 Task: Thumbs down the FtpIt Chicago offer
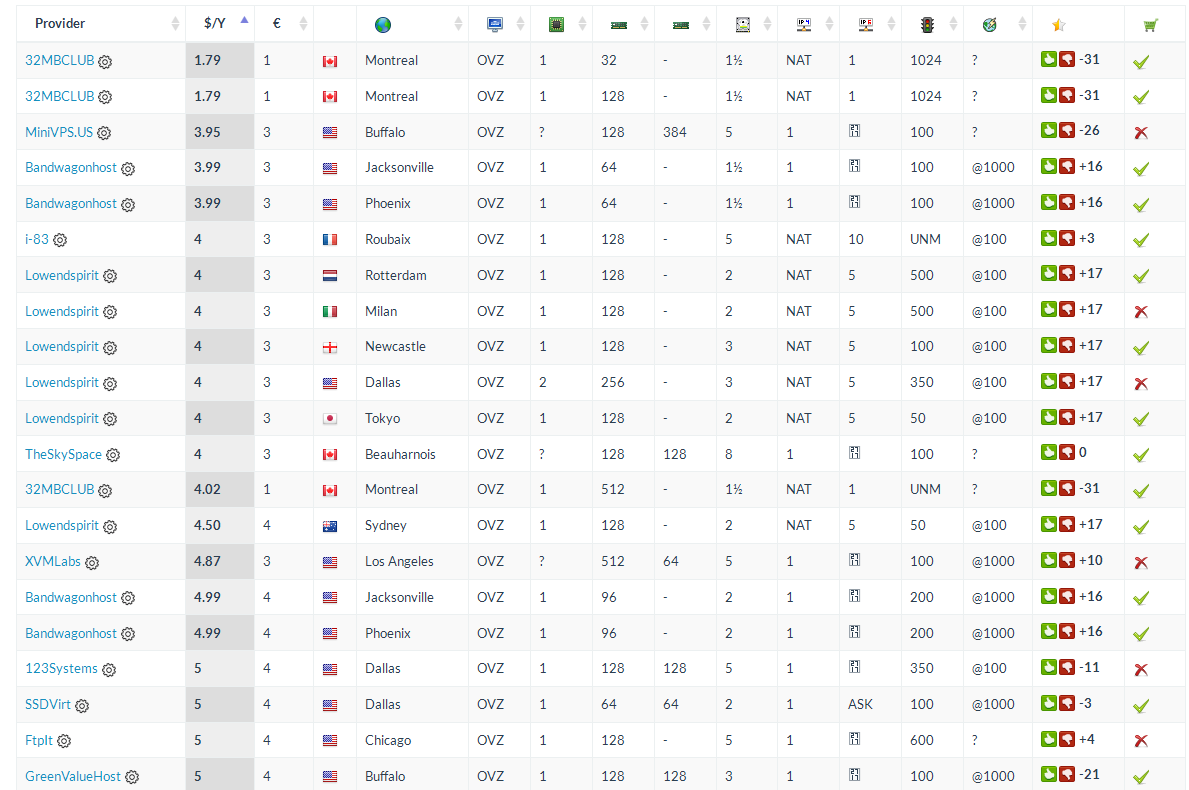tap(1067, 739)
